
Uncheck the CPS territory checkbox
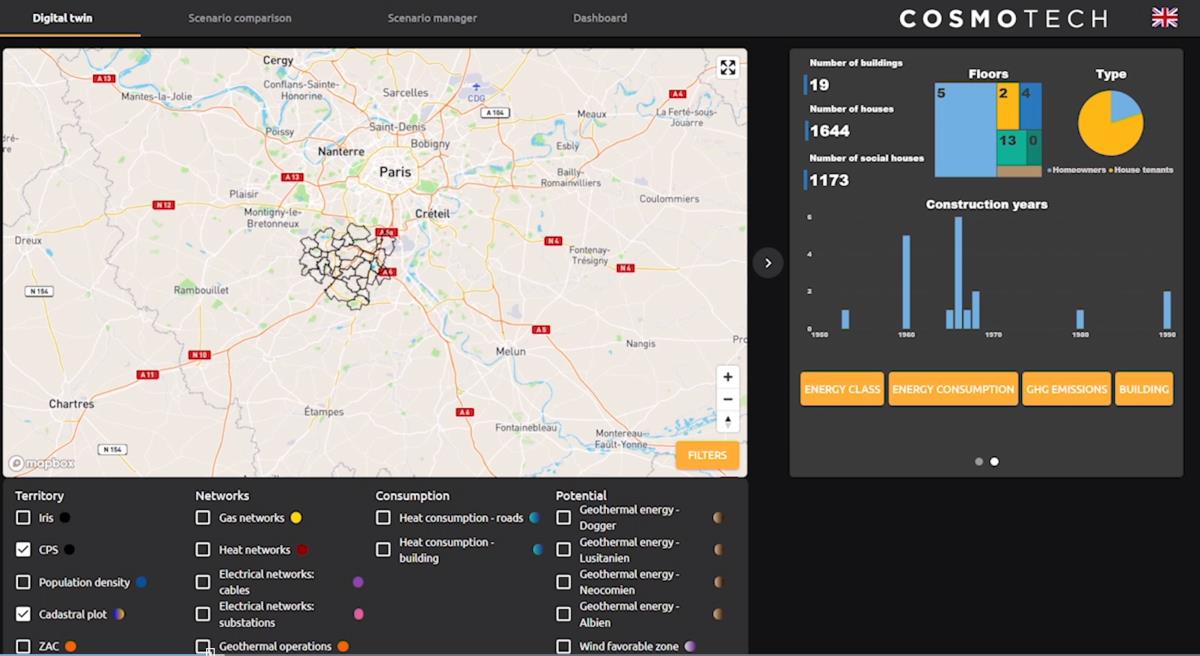(x=23, y=550)
